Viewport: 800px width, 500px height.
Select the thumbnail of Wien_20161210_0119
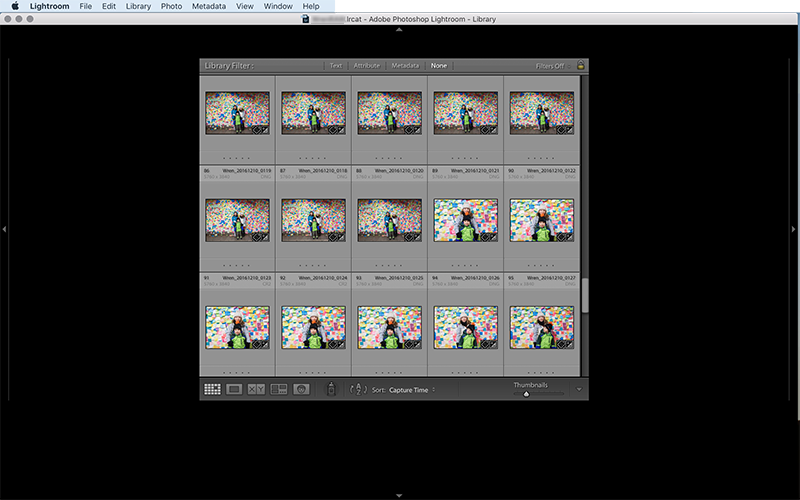237,220
